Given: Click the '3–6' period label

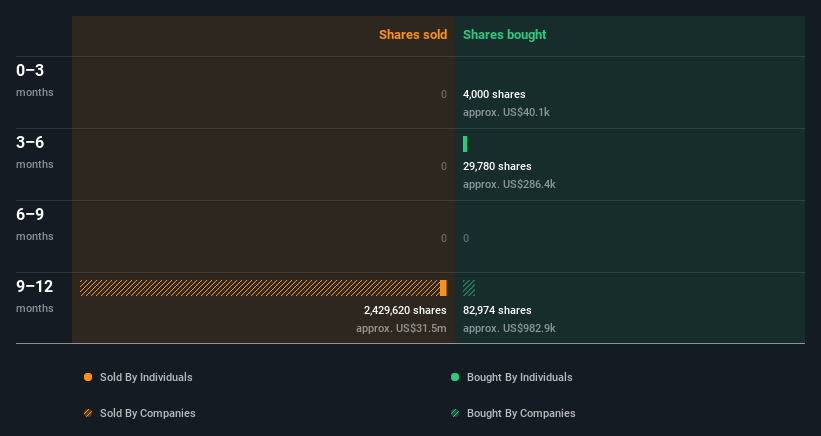Looking at the screenshot, I should [x=30, y=142].
